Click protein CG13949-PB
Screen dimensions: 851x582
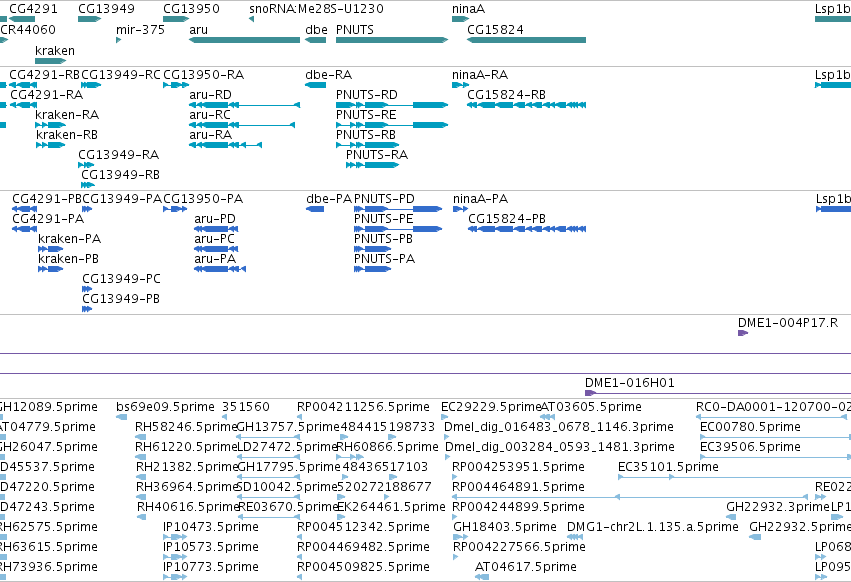(87, 309)
